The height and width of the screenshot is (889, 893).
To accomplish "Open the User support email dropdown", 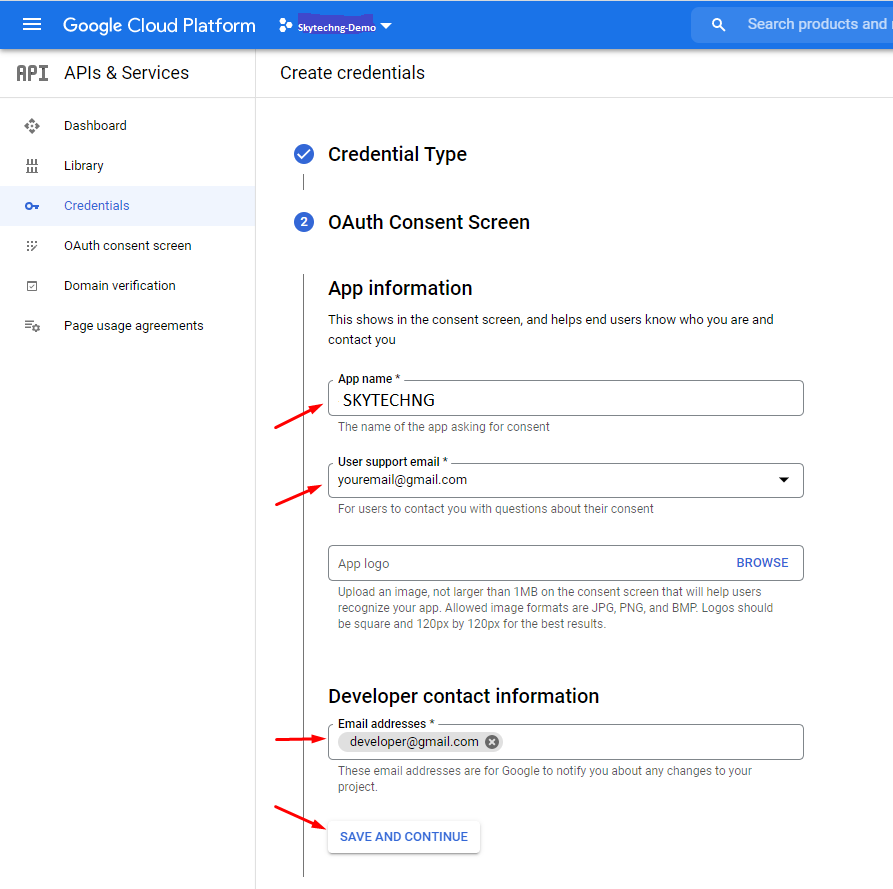I will [x=566, y=480].
